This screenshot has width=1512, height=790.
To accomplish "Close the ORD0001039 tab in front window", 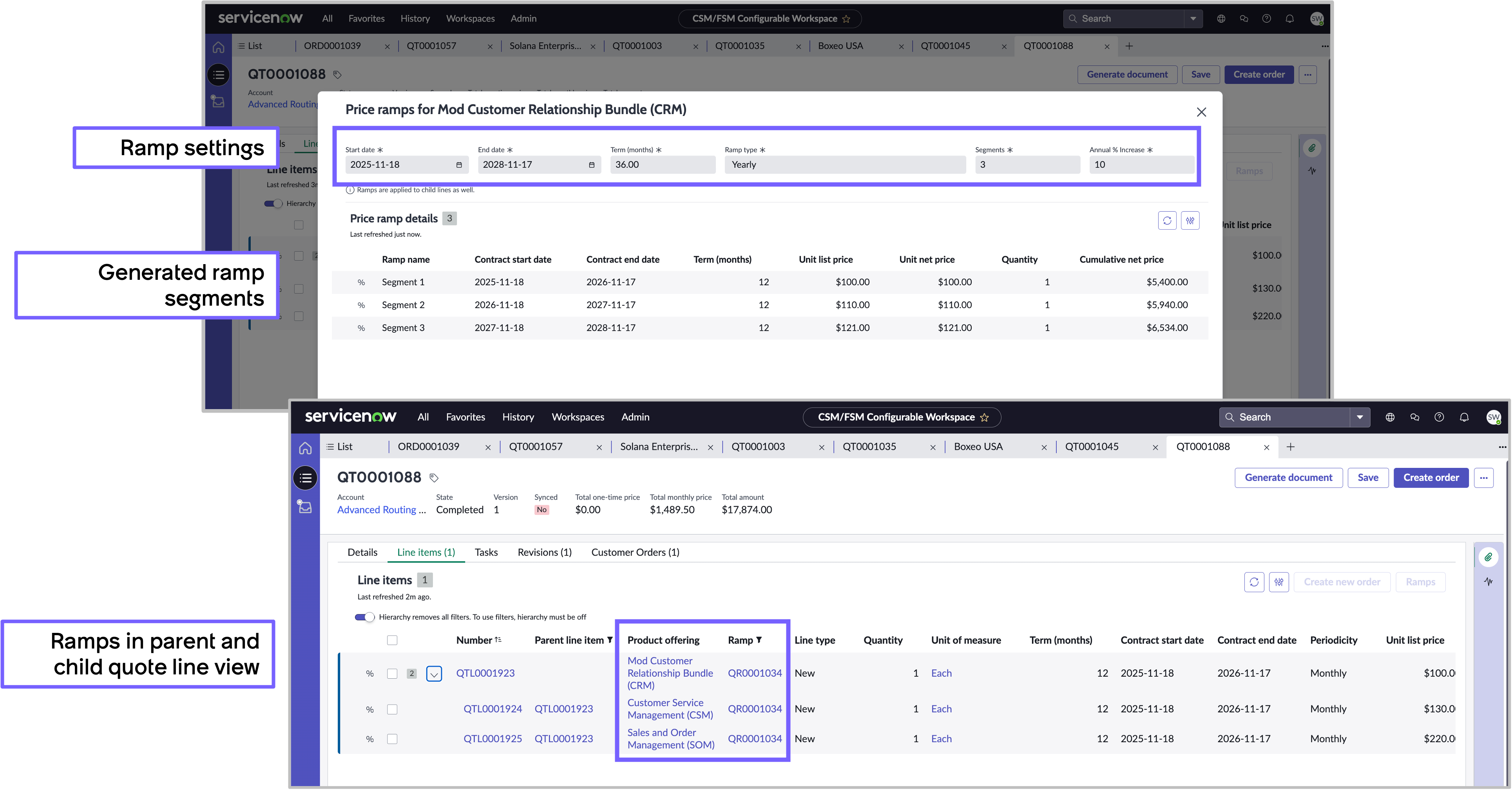I will [x=488, y=448].
